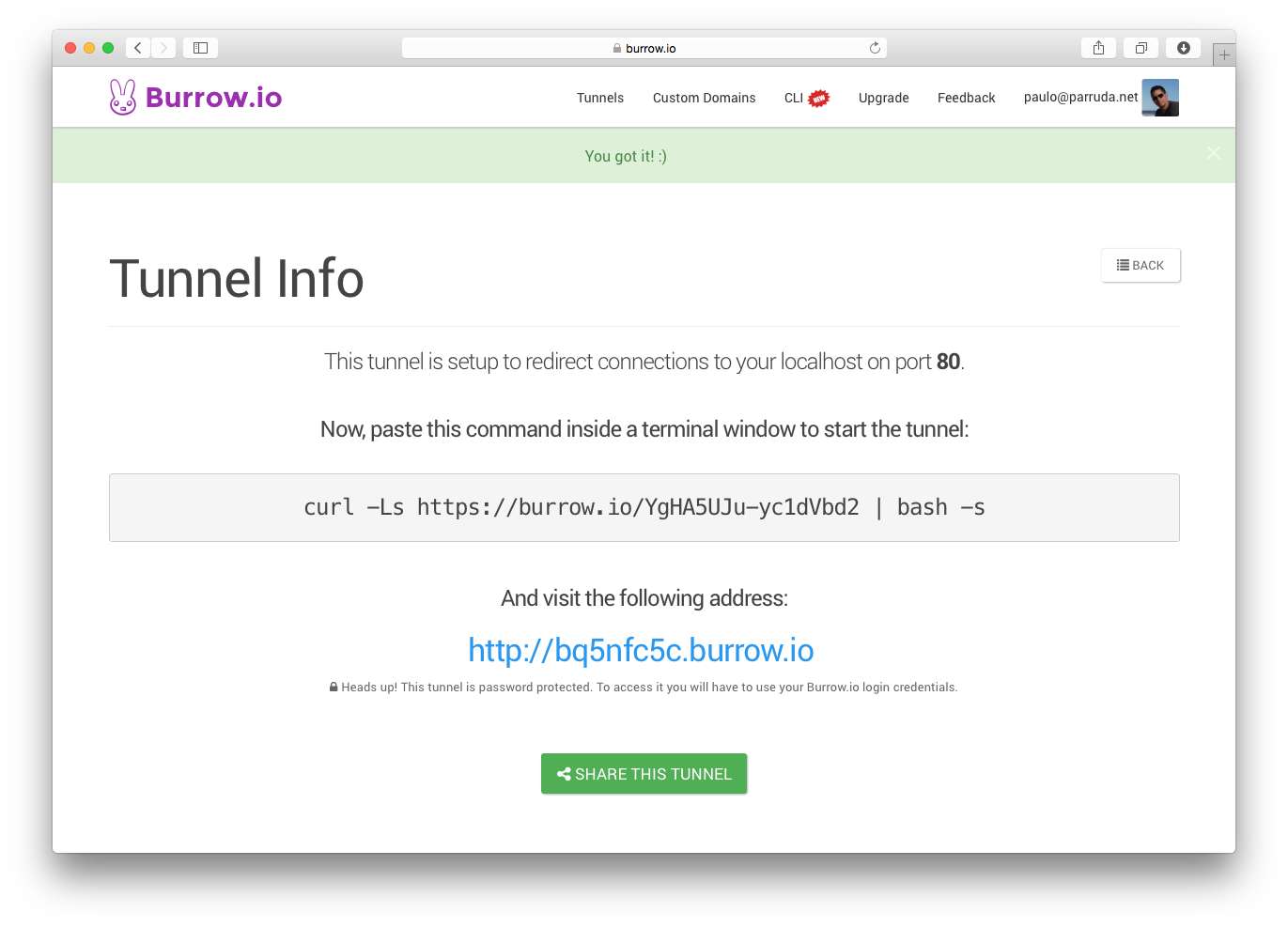This screenshot has width=1288, height=928.
Task: Click the browser back arrow
Action: click(138, 48)
